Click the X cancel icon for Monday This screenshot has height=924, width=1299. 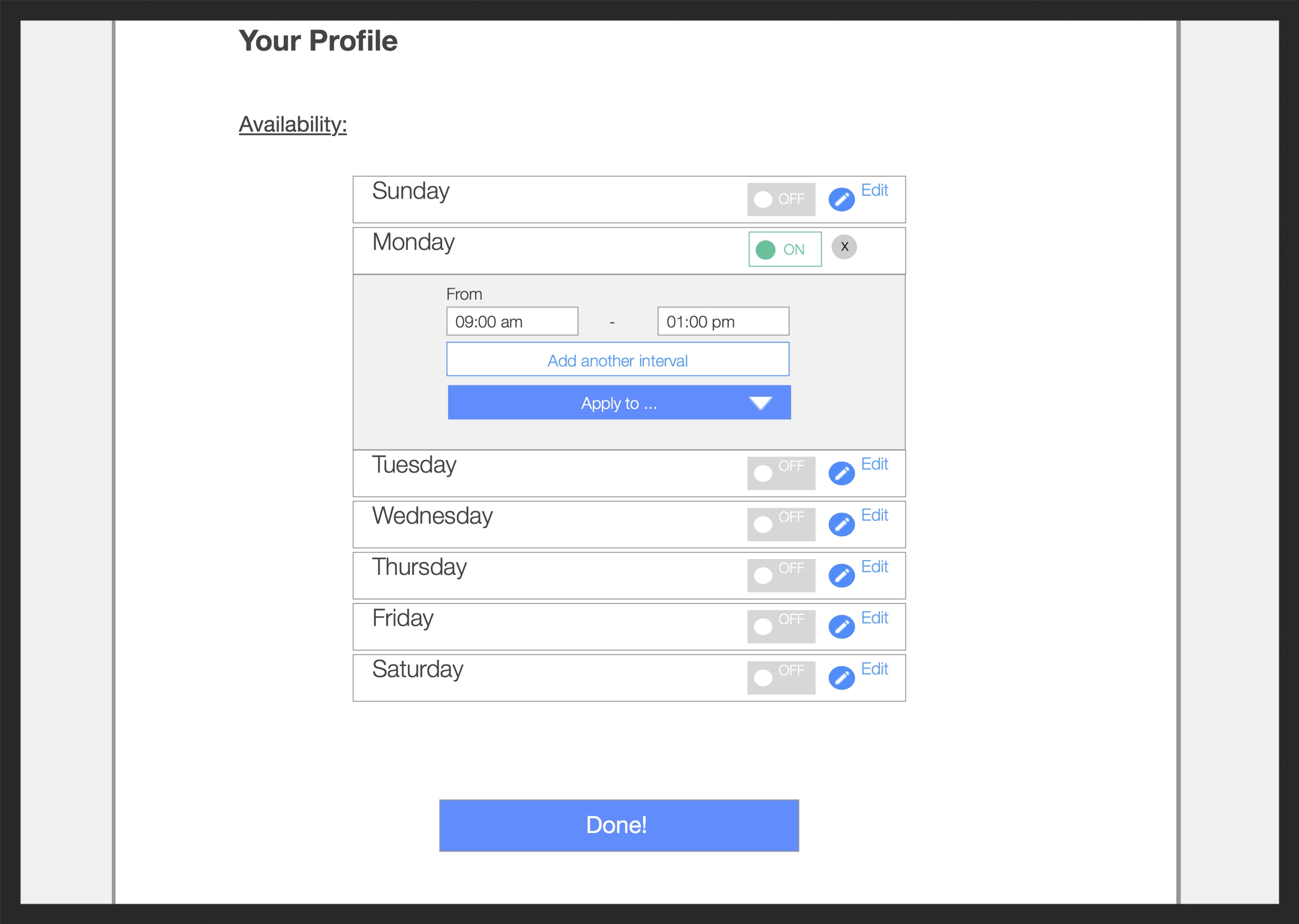(x=844, y=247)
